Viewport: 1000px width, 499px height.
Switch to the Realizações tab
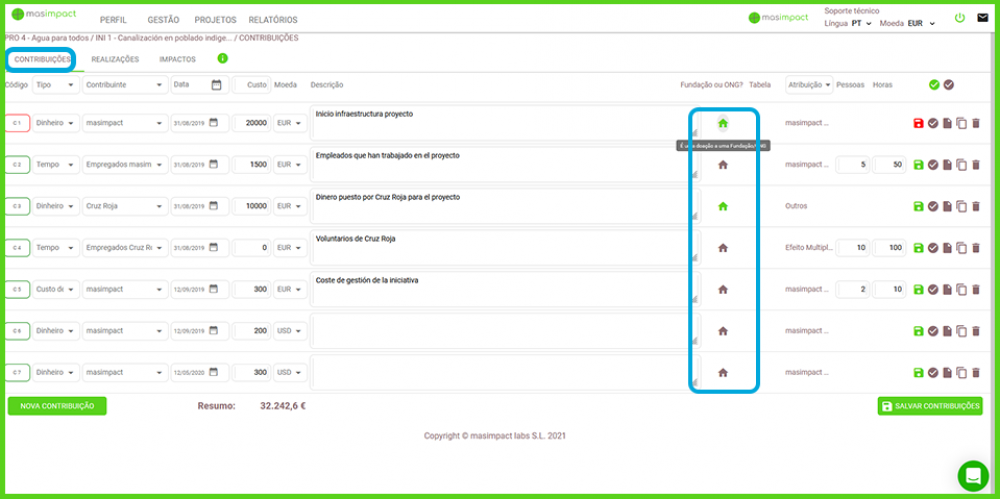click(115, 59)
